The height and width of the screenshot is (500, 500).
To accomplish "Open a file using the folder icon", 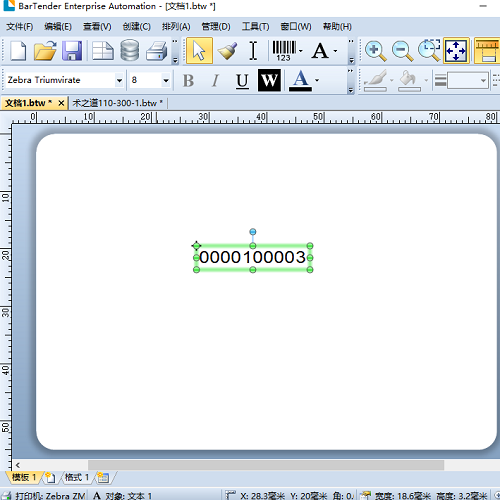I will pos(45,51).
